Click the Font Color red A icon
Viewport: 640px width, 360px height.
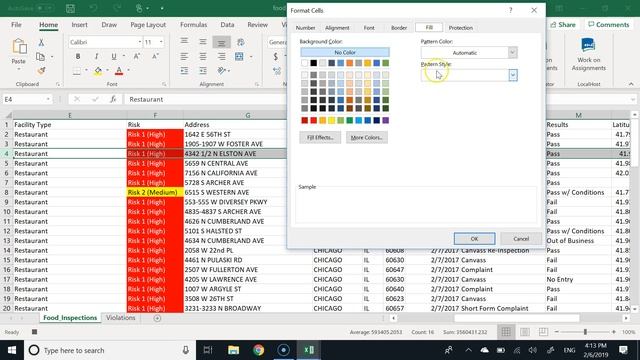[119, 71]
